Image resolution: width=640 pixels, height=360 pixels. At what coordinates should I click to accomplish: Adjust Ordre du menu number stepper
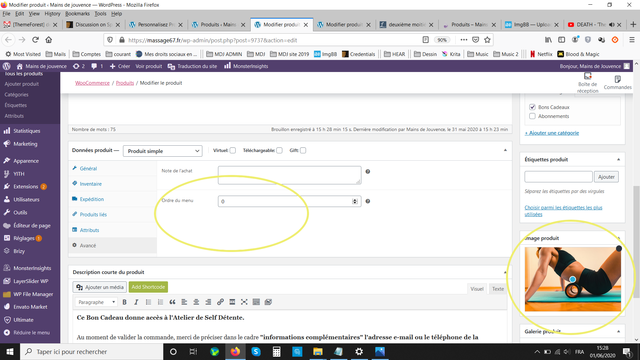[355, 201]
